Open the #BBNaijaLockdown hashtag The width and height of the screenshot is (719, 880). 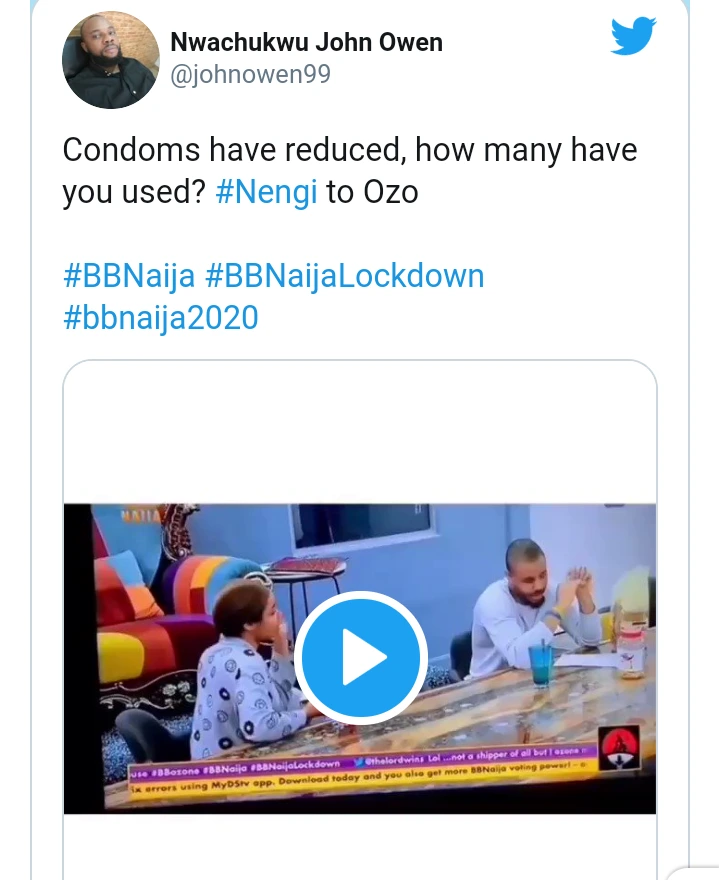(x=345, y=276)
